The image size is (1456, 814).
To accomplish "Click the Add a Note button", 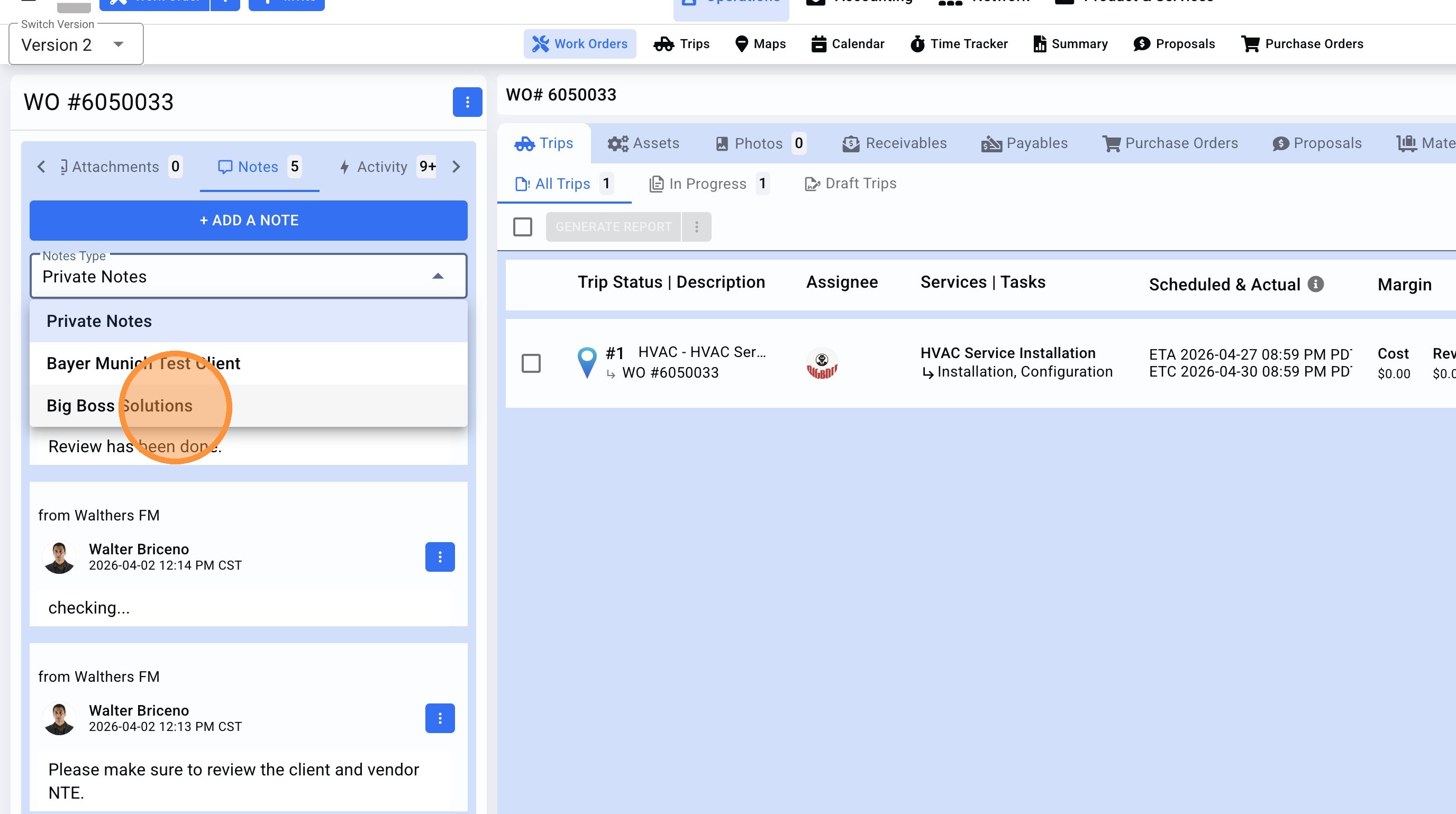I will [248, 221].
